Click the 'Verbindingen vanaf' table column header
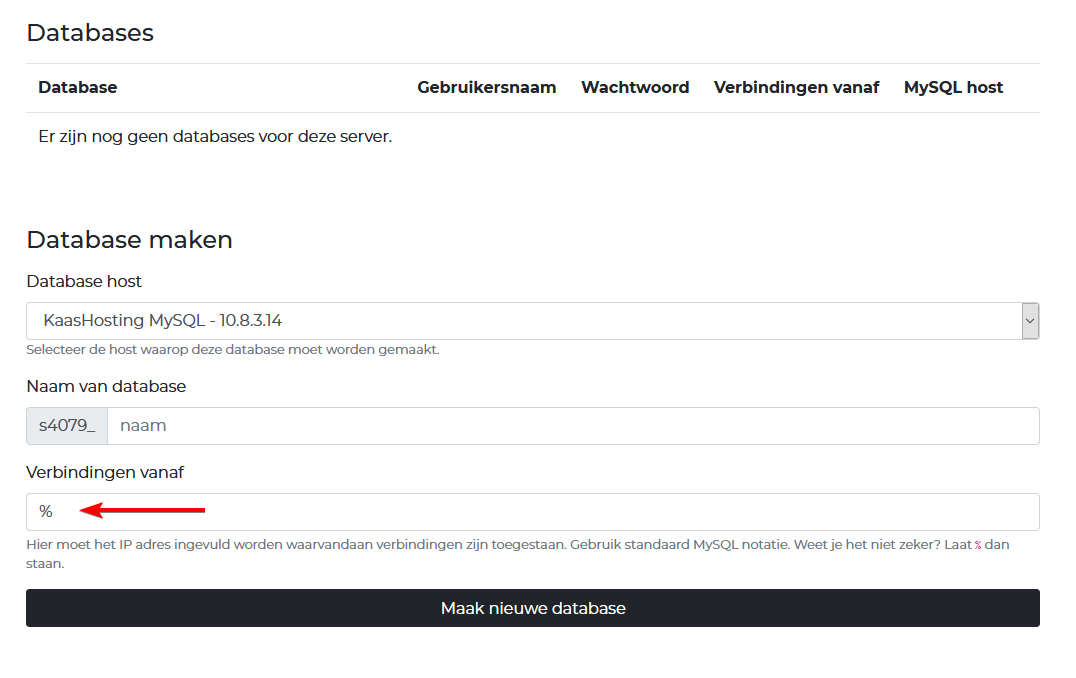Screen dimensions: 1076x678 click(796, 88)
